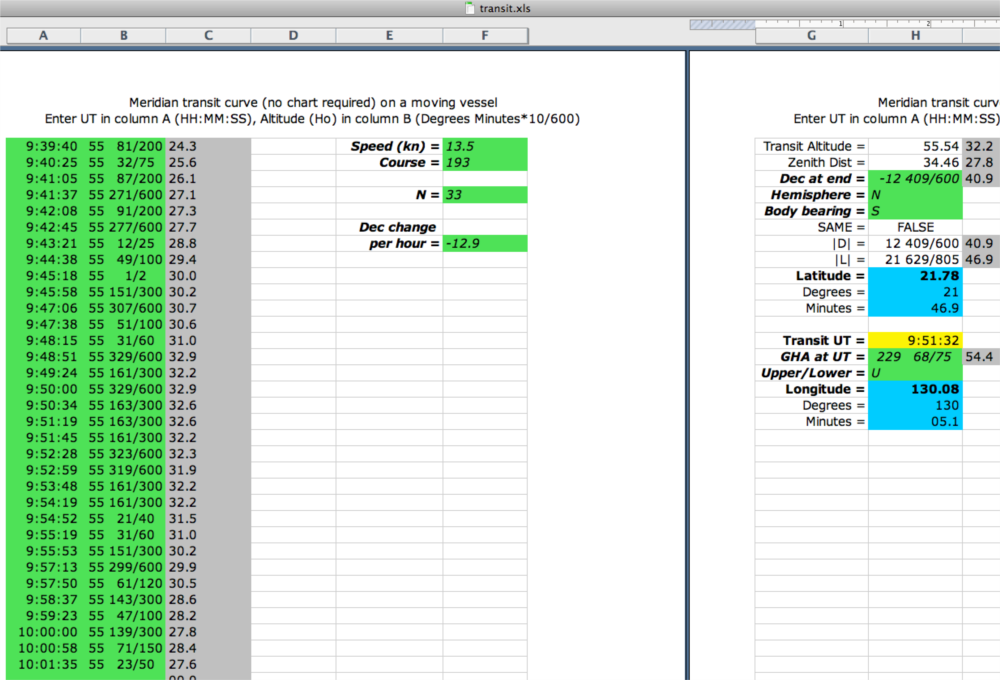Select the Speed (kn) value cell 13.5
1000x680 pixels.
point(484,146)
